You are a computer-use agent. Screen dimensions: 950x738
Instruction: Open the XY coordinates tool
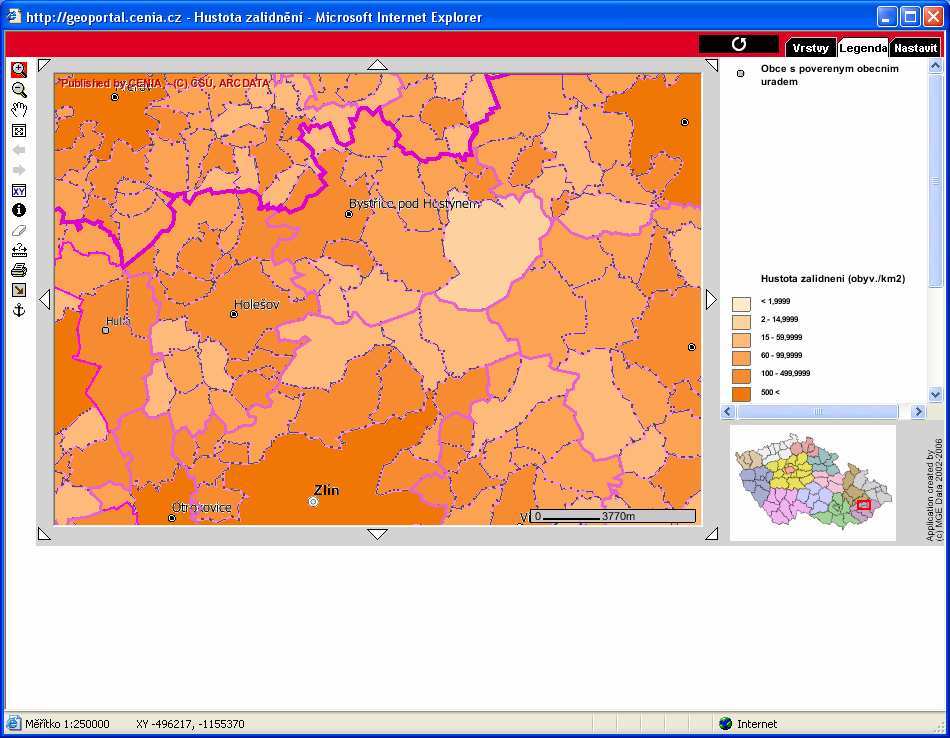[x=19, y=191]
